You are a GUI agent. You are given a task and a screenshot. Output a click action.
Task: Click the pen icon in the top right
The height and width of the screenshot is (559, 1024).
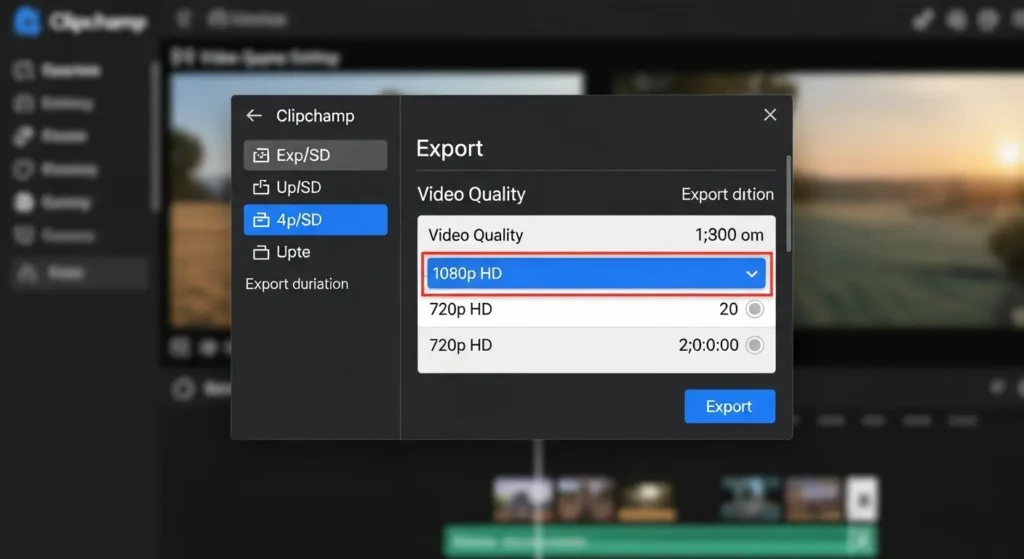coord(923,20)
